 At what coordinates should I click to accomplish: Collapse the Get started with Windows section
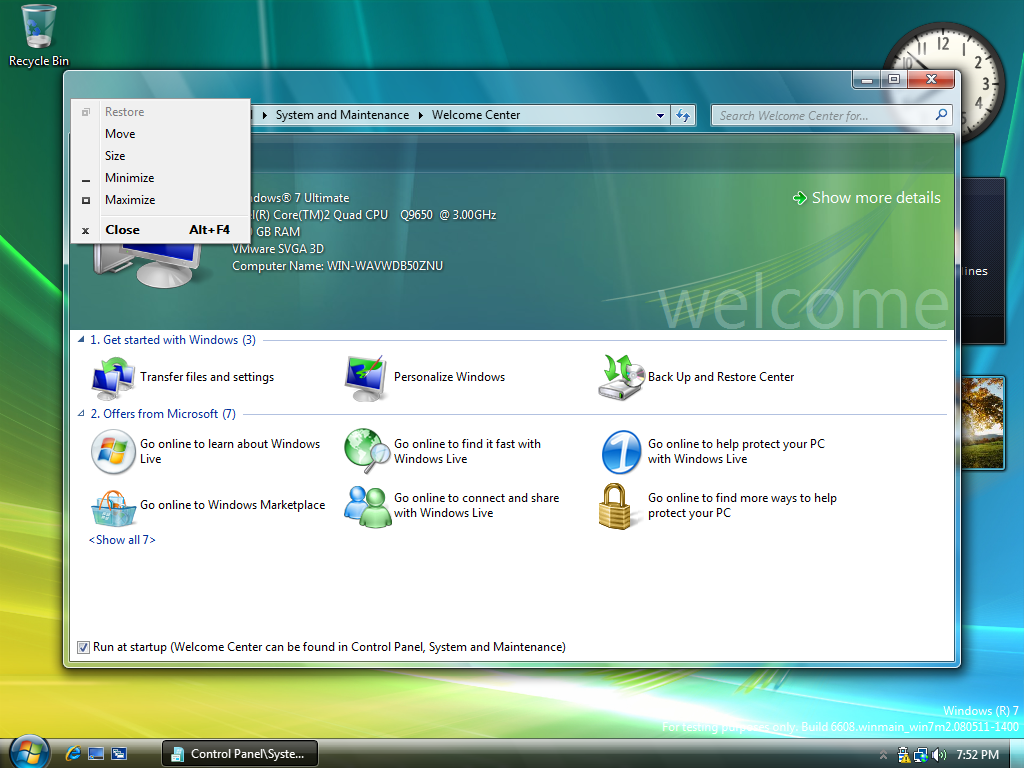(x=81, y=340)
